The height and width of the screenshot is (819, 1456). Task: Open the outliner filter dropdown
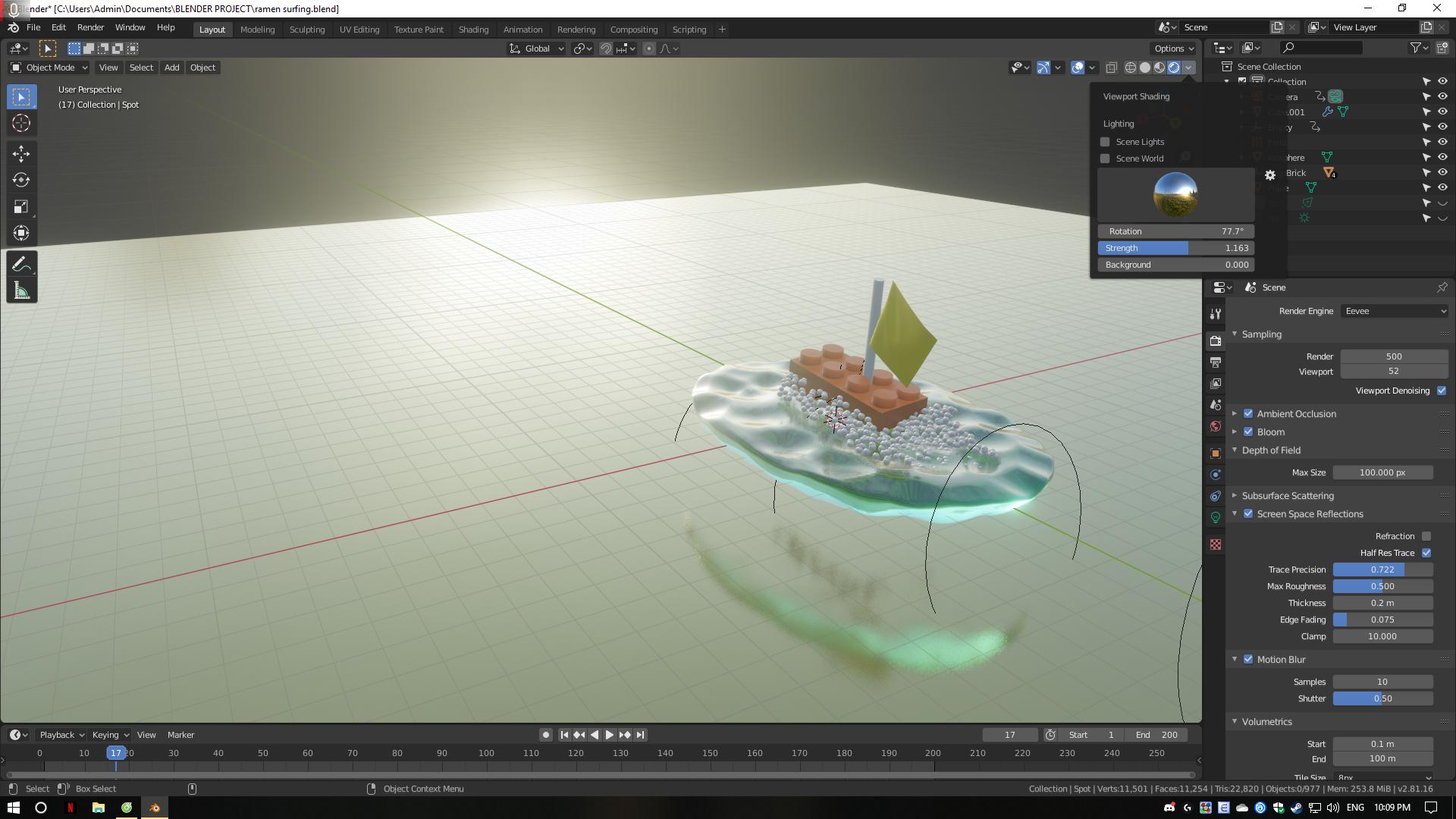coord(1420,48)
